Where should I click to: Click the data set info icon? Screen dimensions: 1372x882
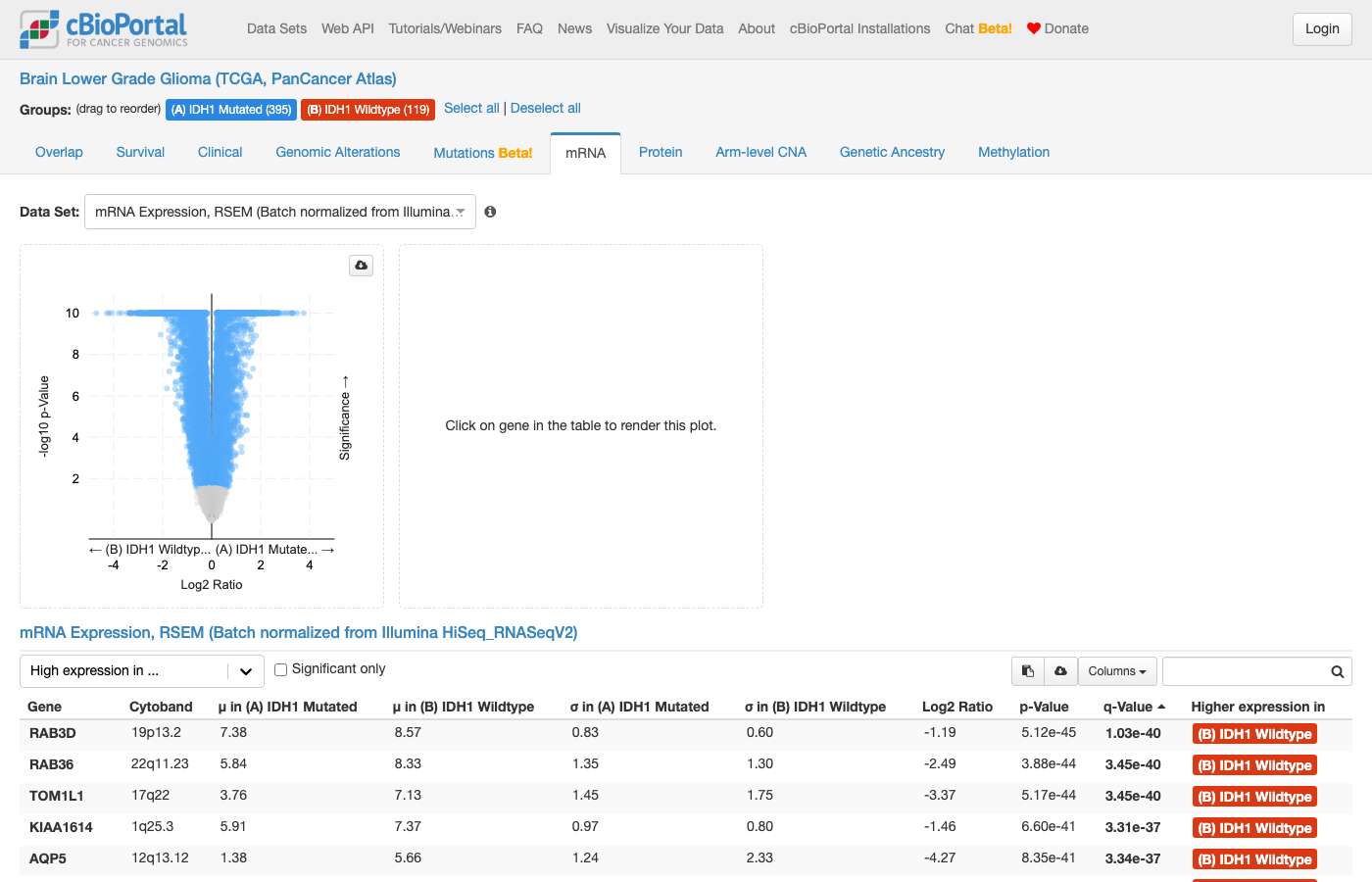click(x=490, y=212)
